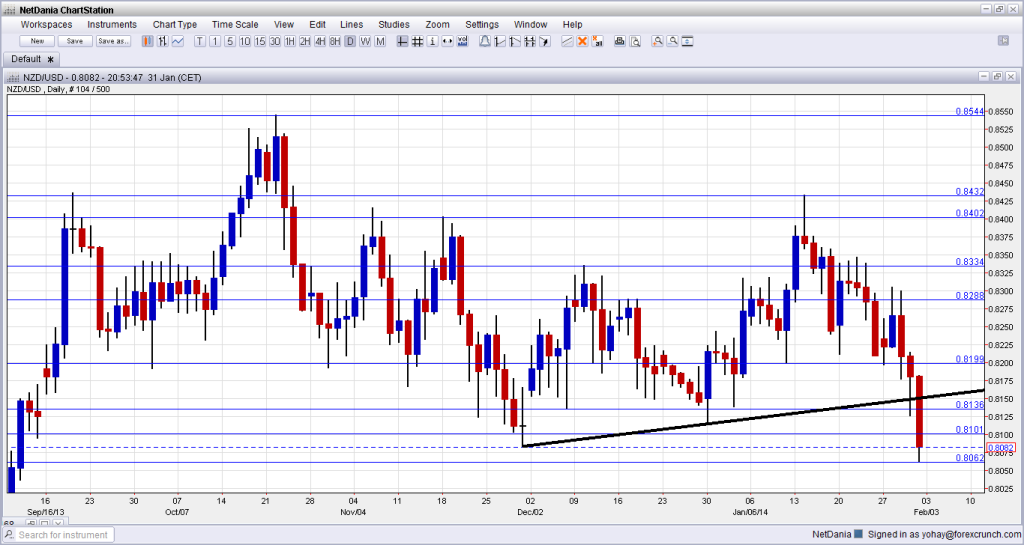Select the weekly 'W' time scale

[365, 41]
